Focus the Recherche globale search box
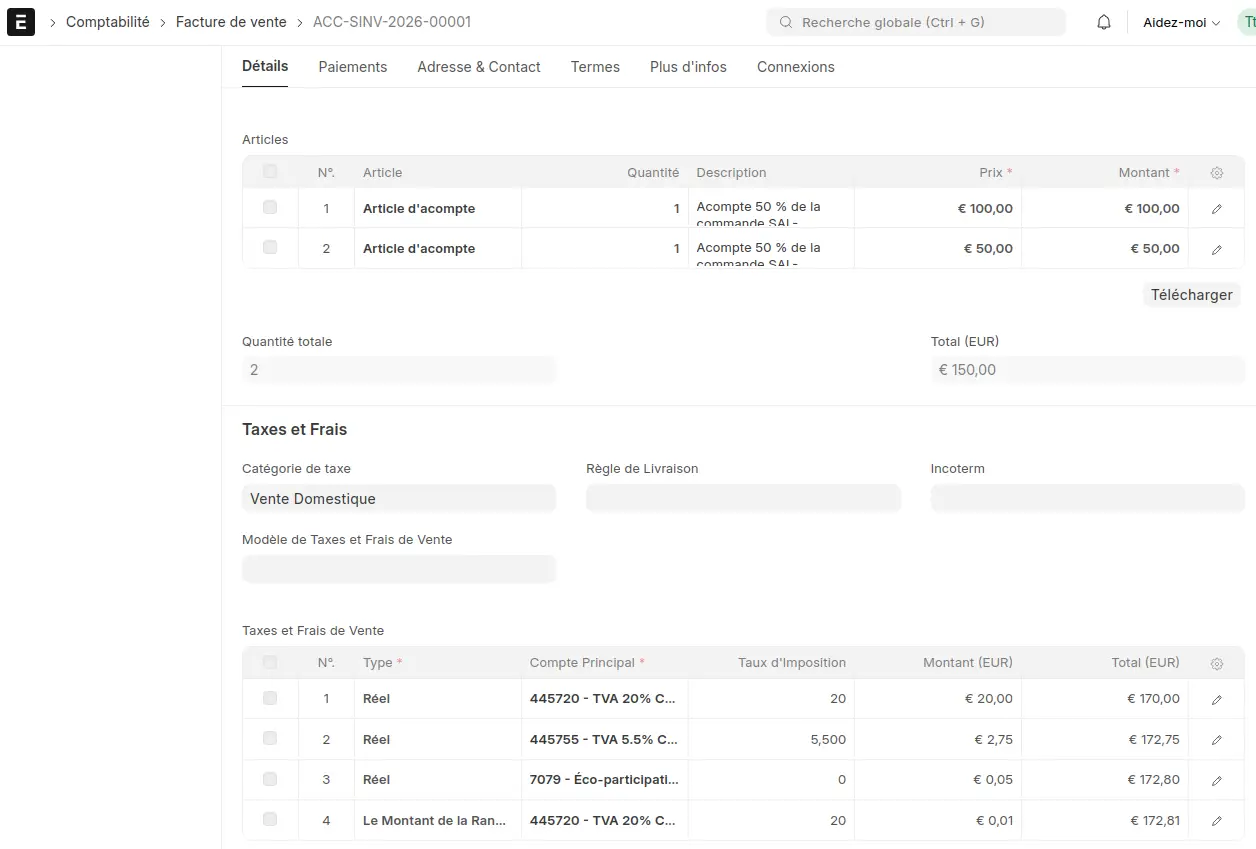Screen dimensions: 1256x849 916,22
